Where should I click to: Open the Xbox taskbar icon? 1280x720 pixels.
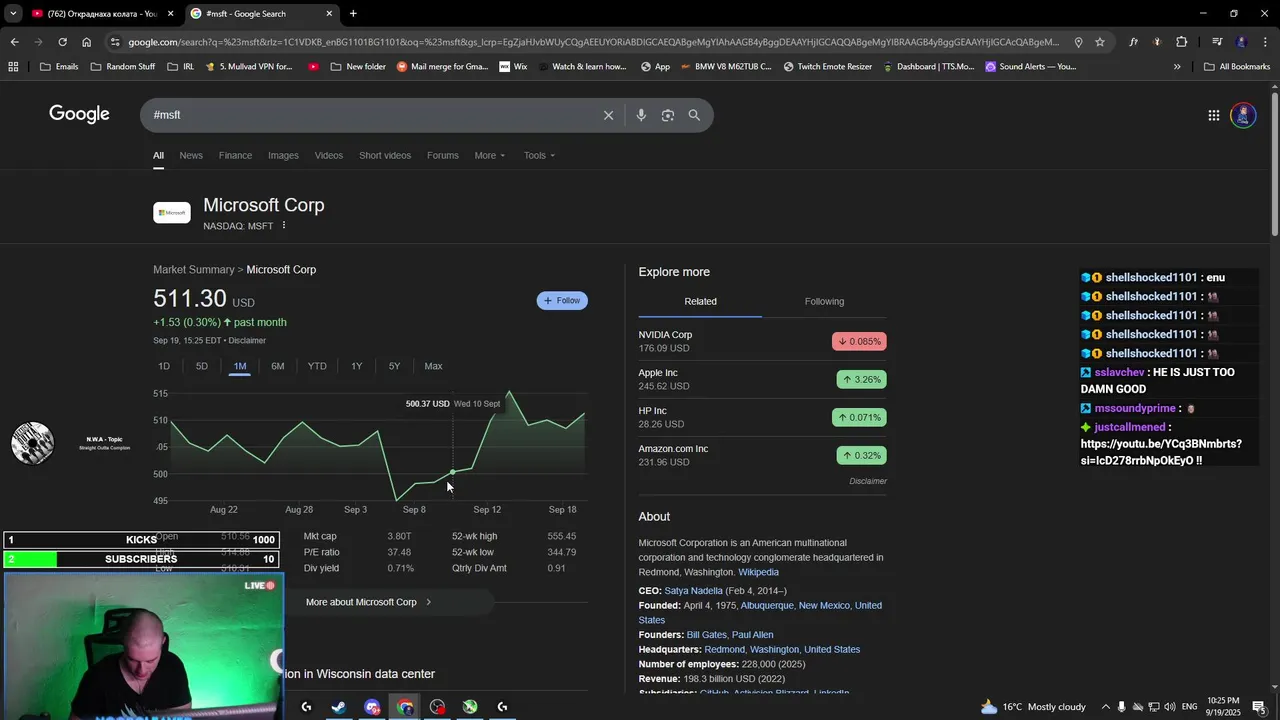tap(470, 707)
